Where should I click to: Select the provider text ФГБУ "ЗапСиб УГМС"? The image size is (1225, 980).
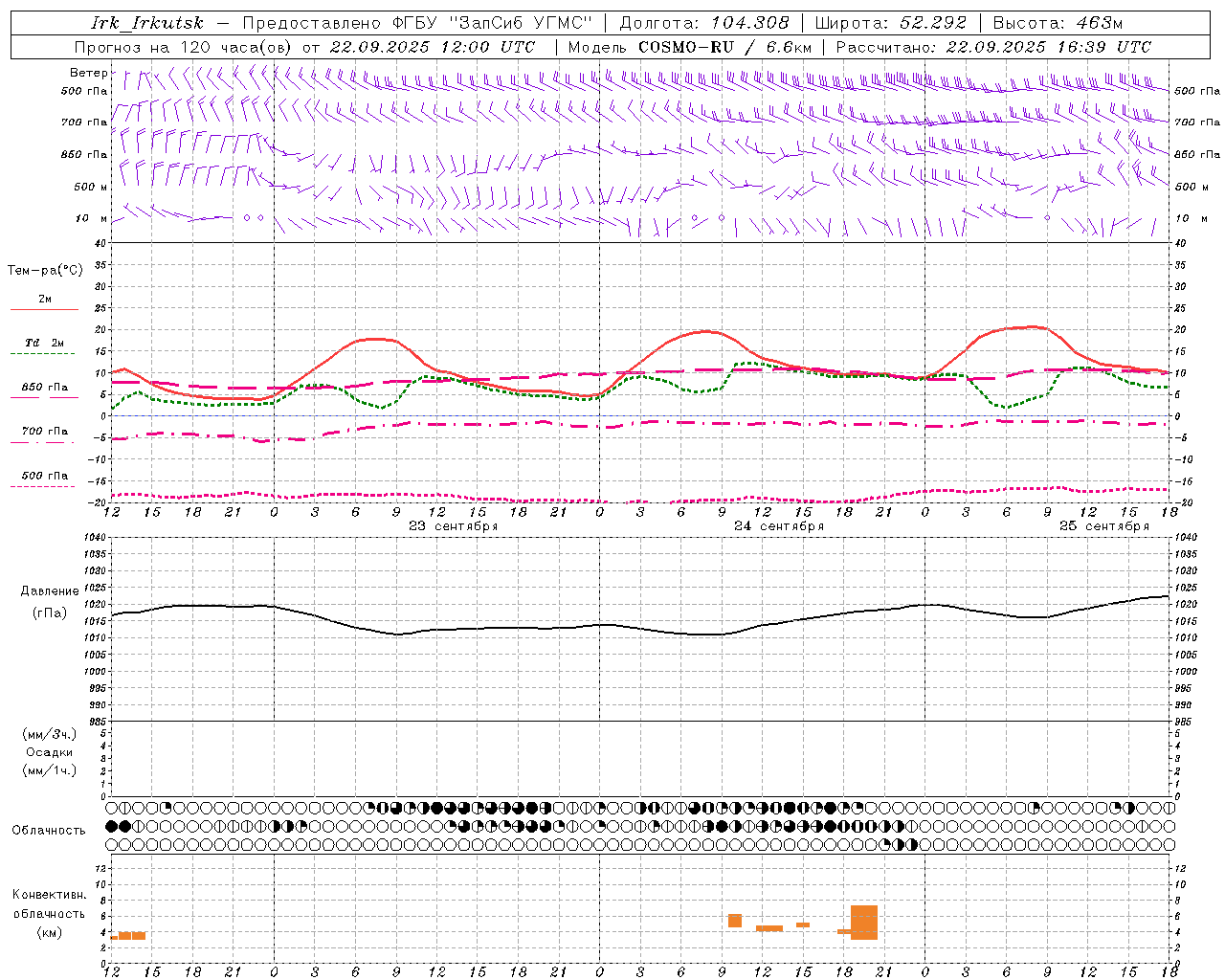(x=494, y=24)
